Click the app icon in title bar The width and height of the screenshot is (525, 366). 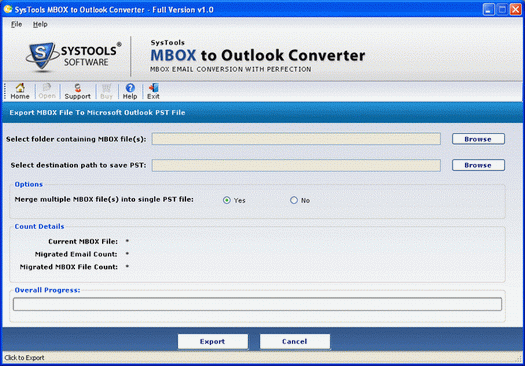(x=8, y=9)
